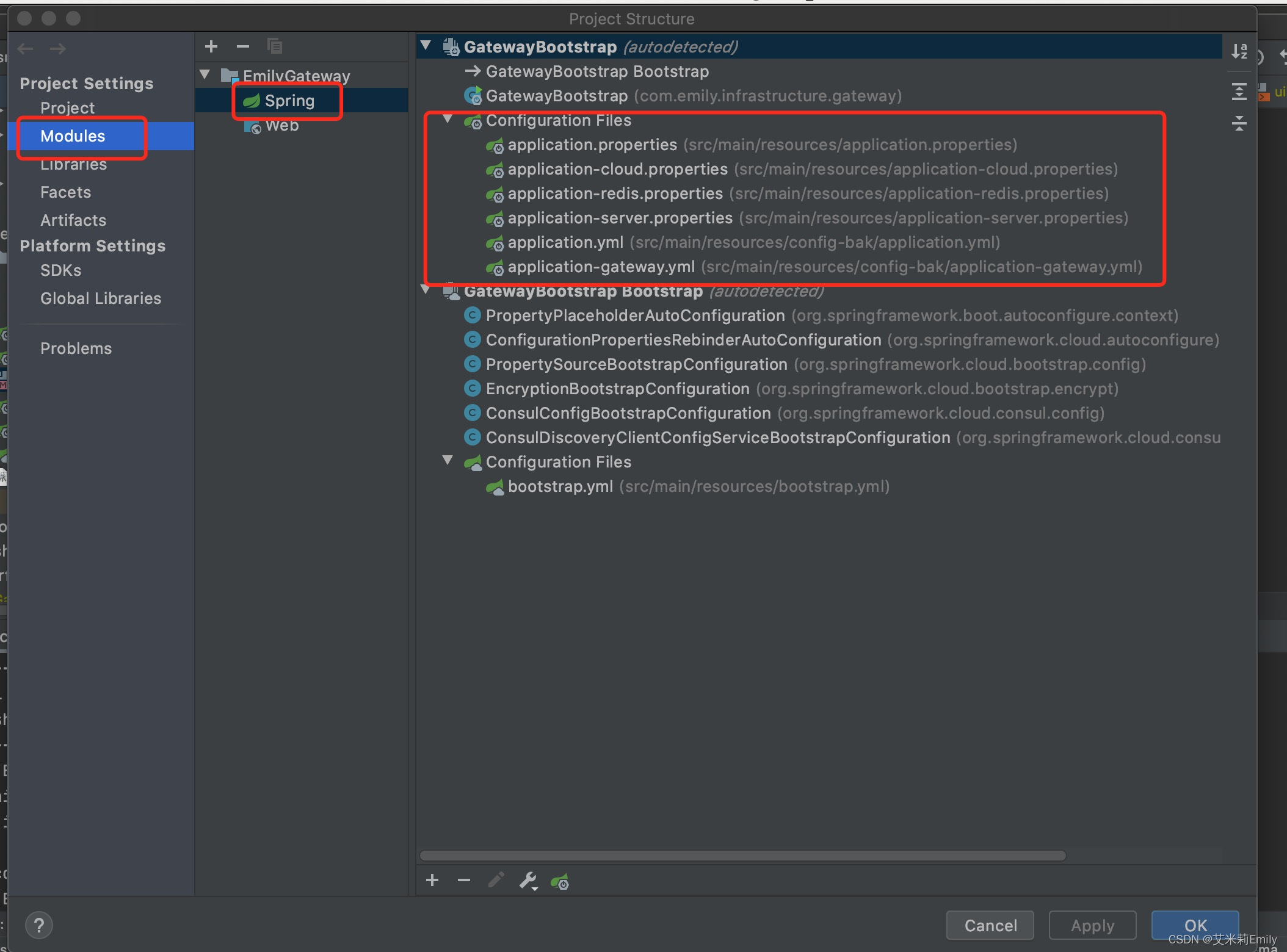Collapse first Configuration Files node
The image size is (1287, 952).
[448, 119]
